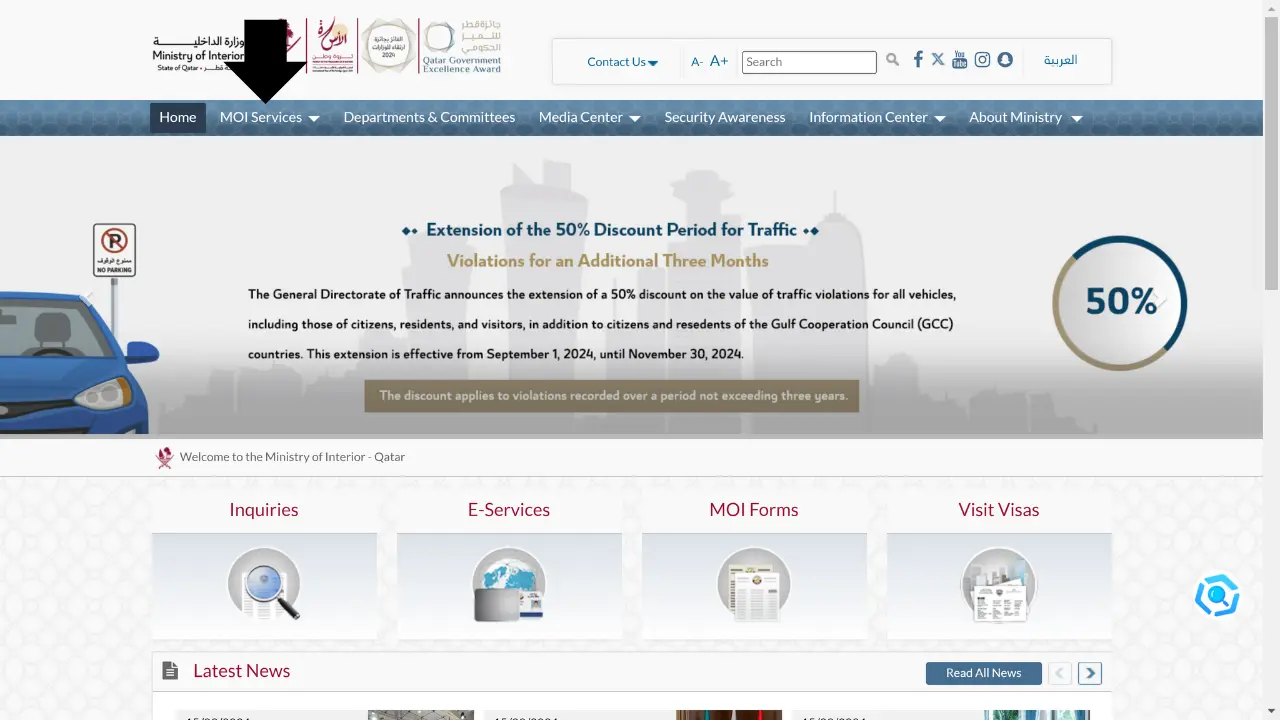The image size is (1280, 720).
Task: Open the Facebook page icon
Action: click(918, 60)
